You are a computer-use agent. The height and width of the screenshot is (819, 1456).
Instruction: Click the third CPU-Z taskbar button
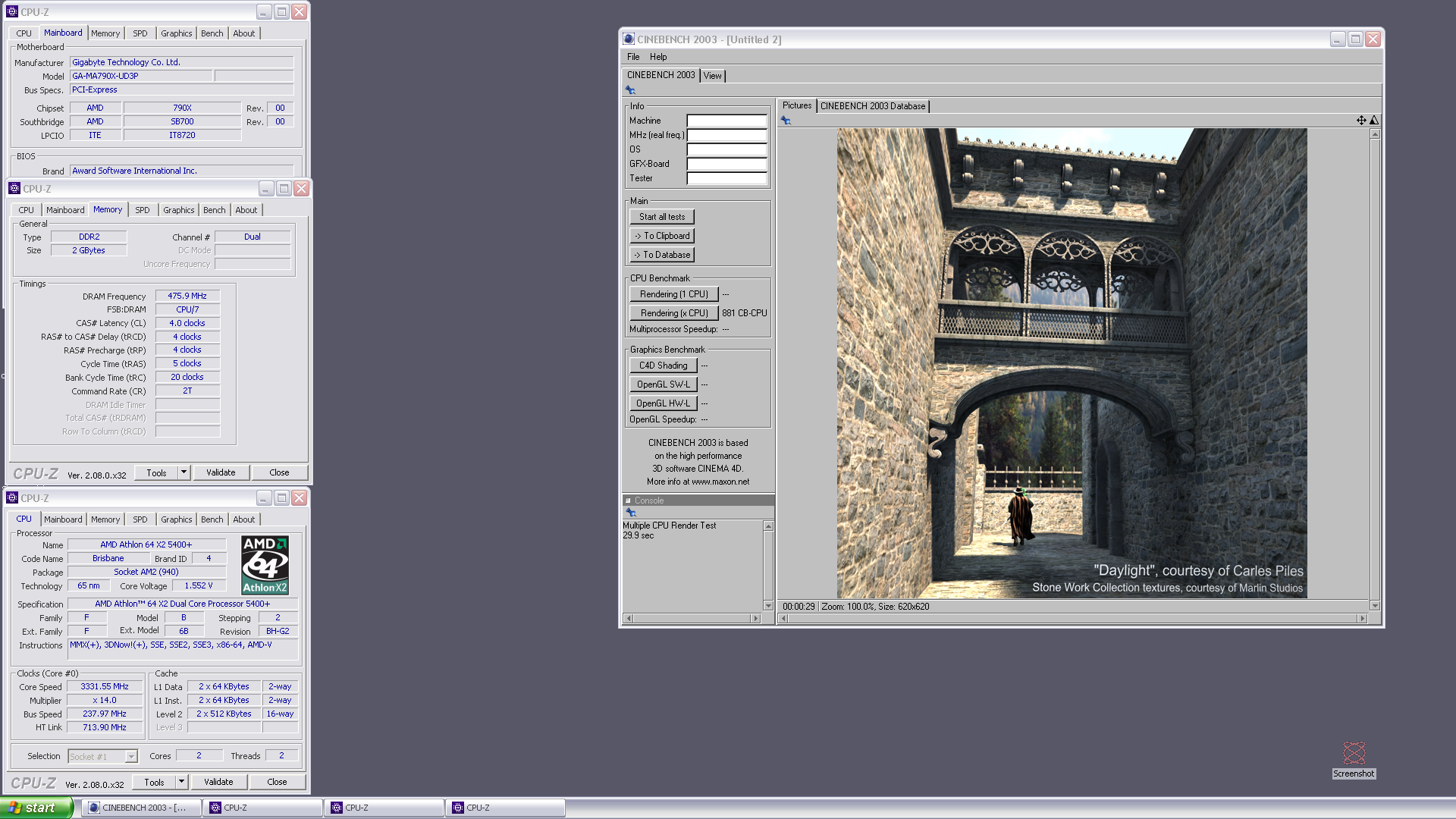click(505, 808)
